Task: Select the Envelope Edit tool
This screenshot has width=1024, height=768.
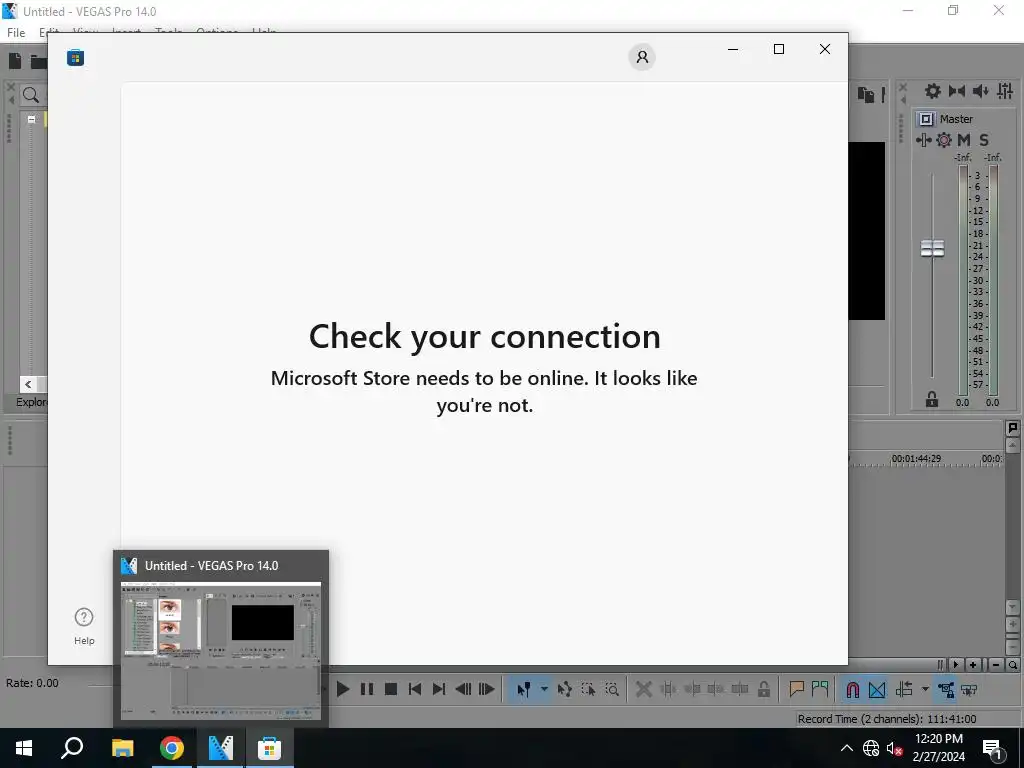Action: [565, 690]
